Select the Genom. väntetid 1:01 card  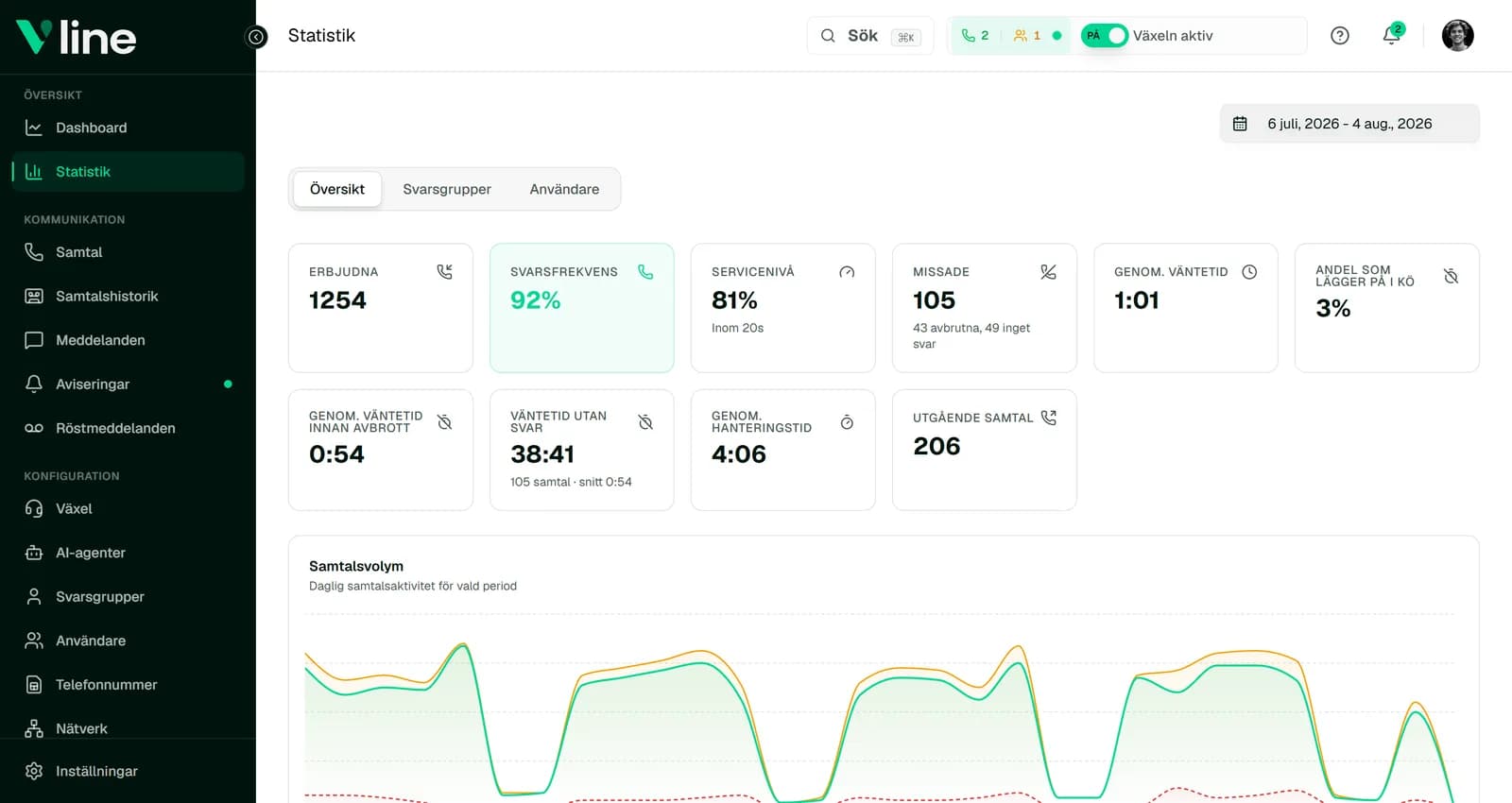pos(1186,308)
